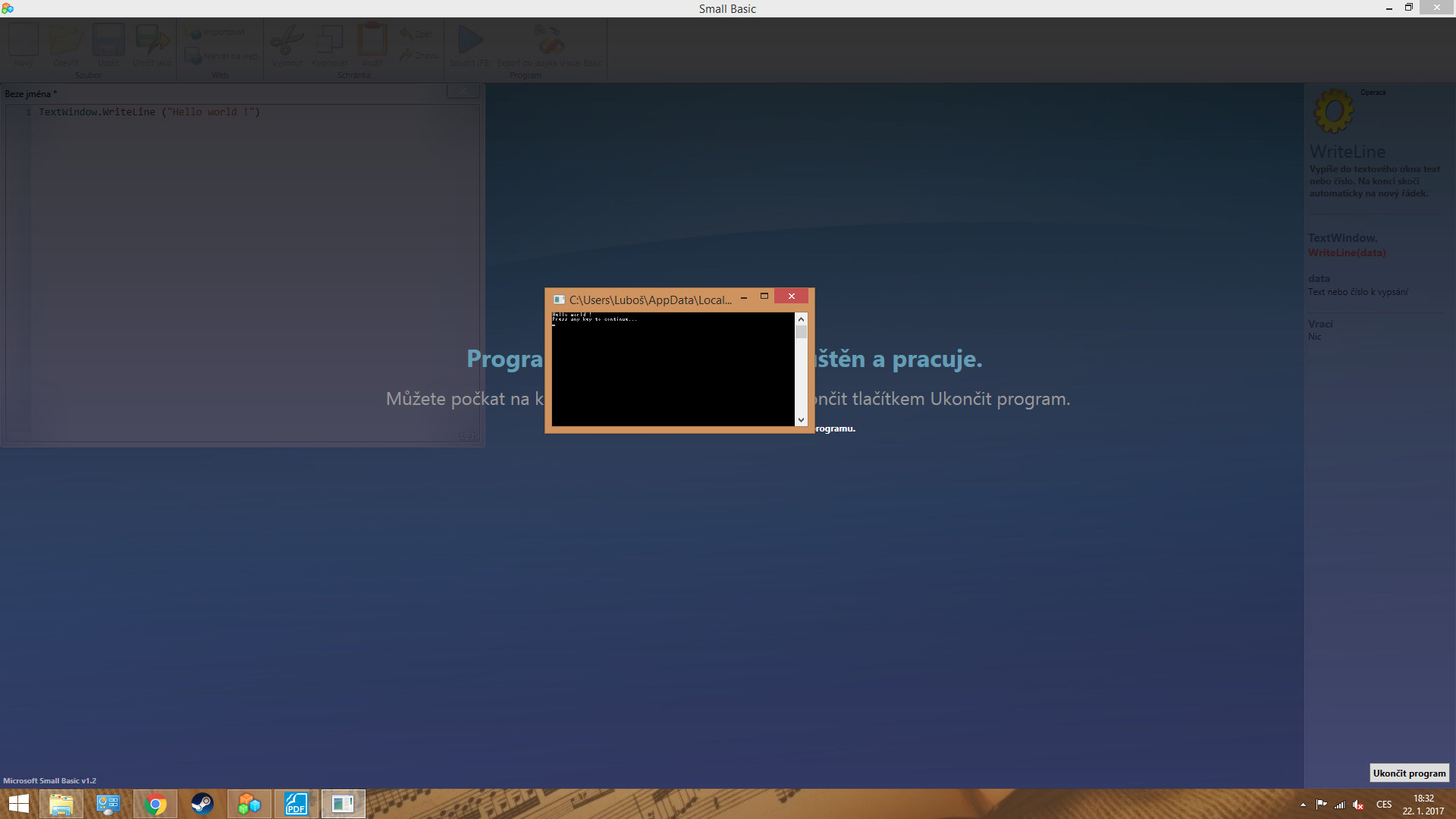Click Export do jazyka Visual Basic icon

(549, 40)
